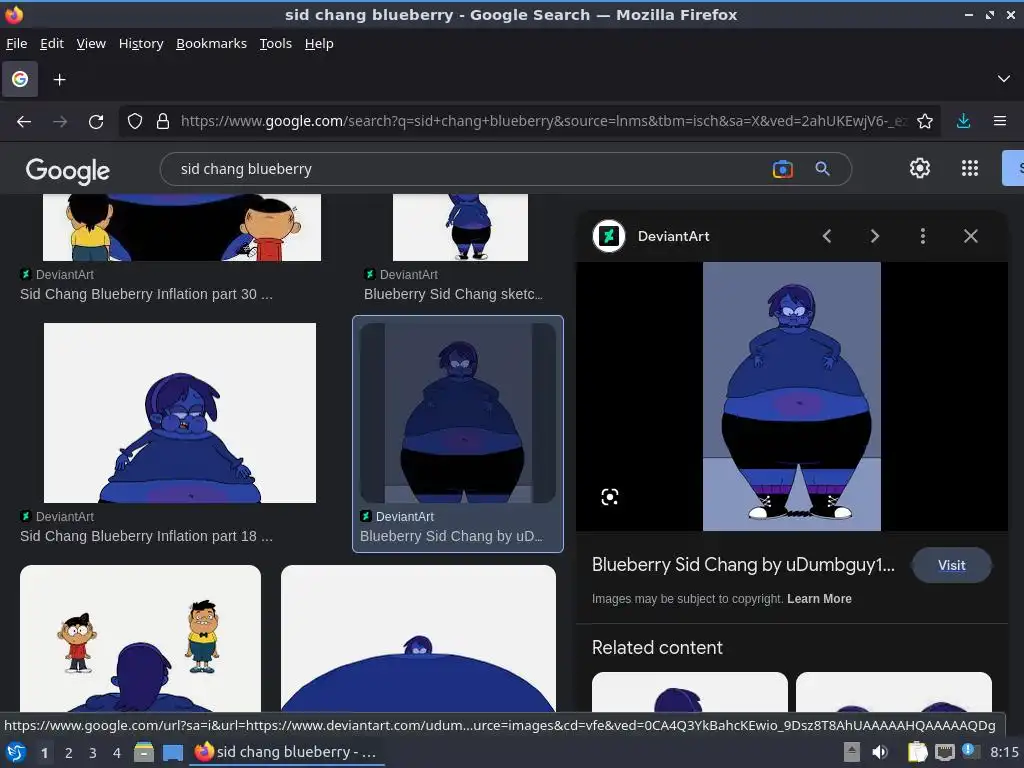This screenshot has width=1024, height=768.
Task: Open the File menu
Action: 16,44
